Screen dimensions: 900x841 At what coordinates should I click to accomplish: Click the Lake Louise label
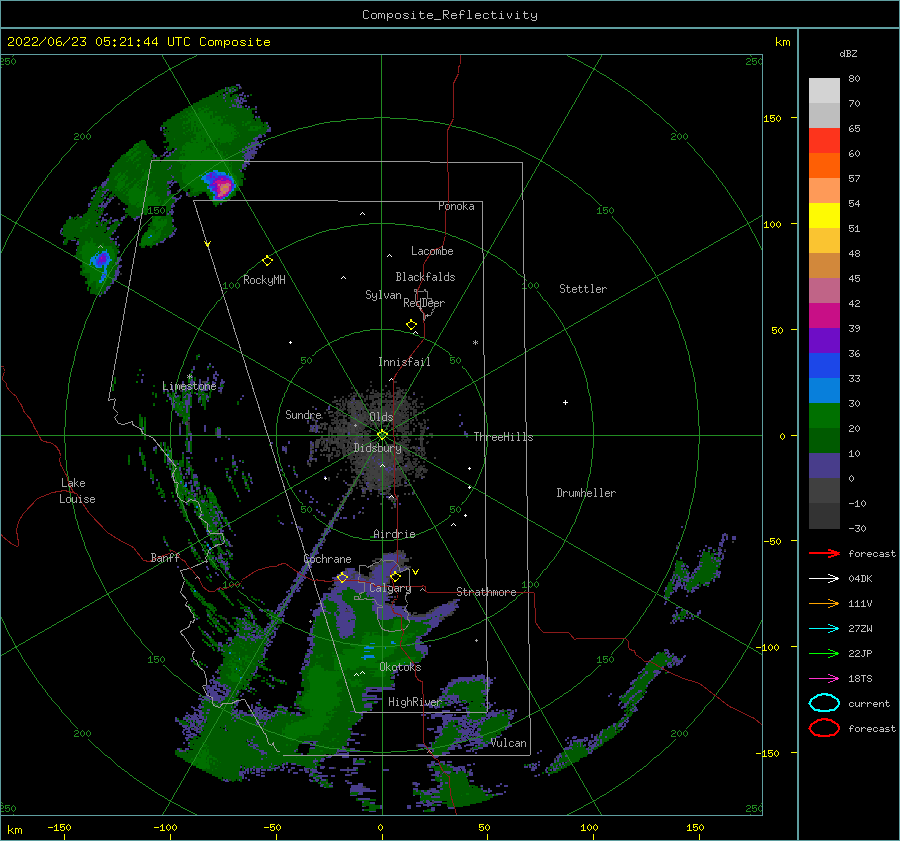coord(77,491)
